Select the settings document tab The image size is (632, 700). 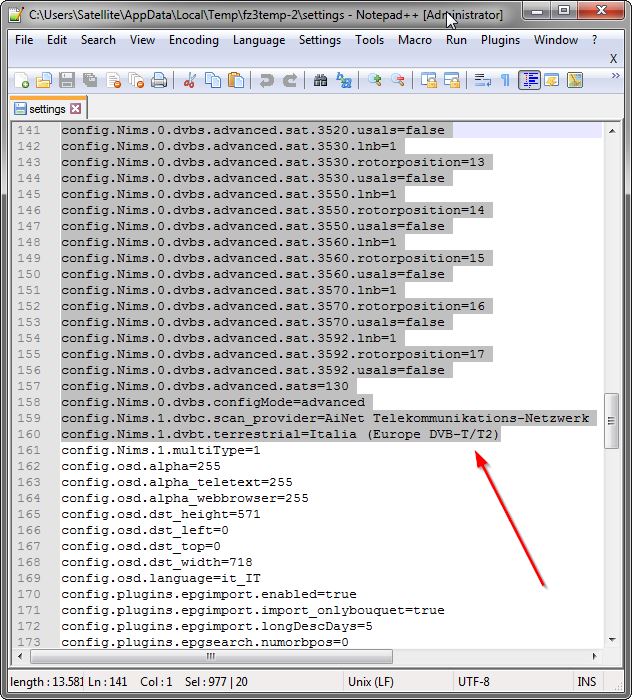(x=47, y=108)
